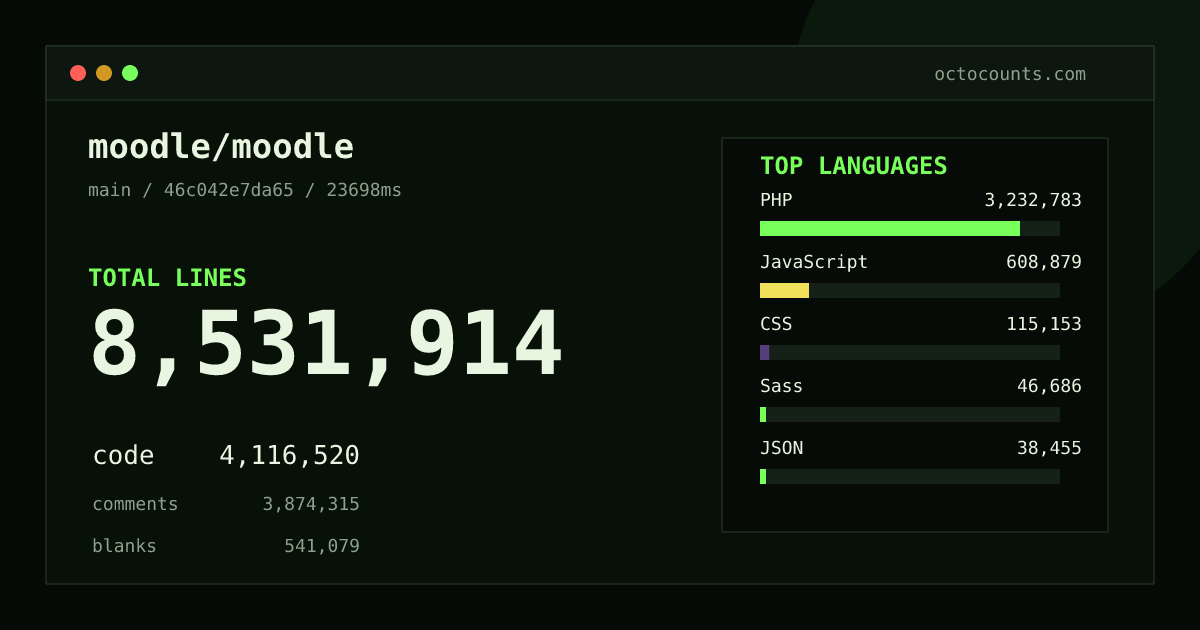Viewport: 1200px width, 630px height.
Task: Select the CSS count 115,153
Action: [x=1044, y=324]
